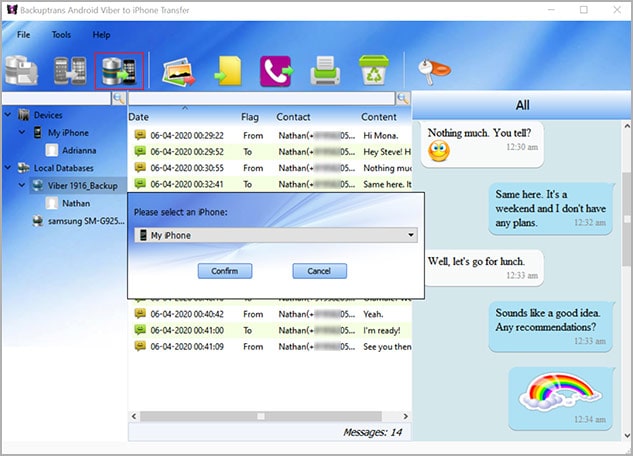The height and width of the screenshot is (456, 633).
Task: Click the green message icon for 00:32:41
Action: tap(140, 184)
